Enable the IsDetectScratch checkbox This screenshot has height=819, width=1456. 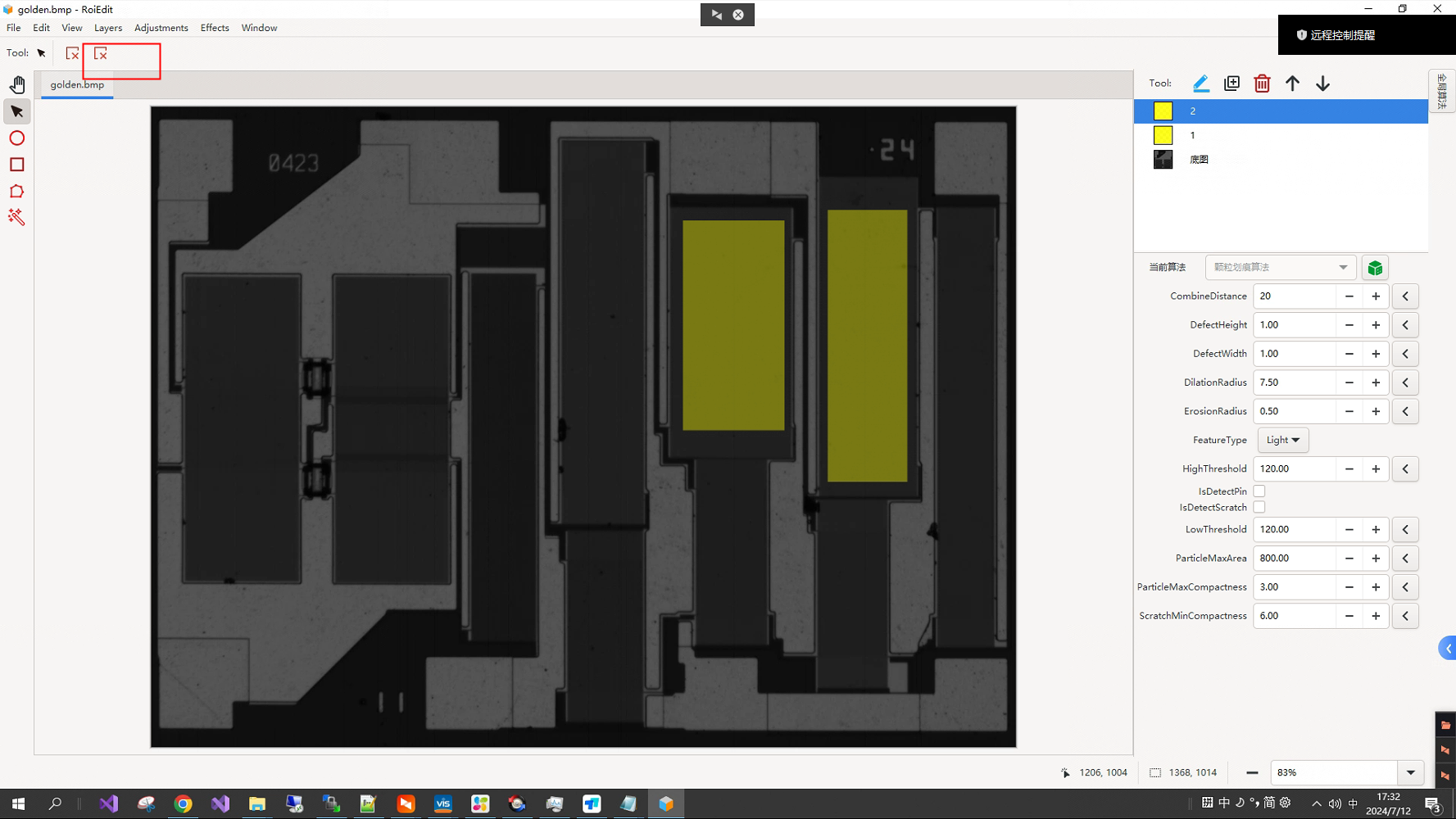(1259, 508)
